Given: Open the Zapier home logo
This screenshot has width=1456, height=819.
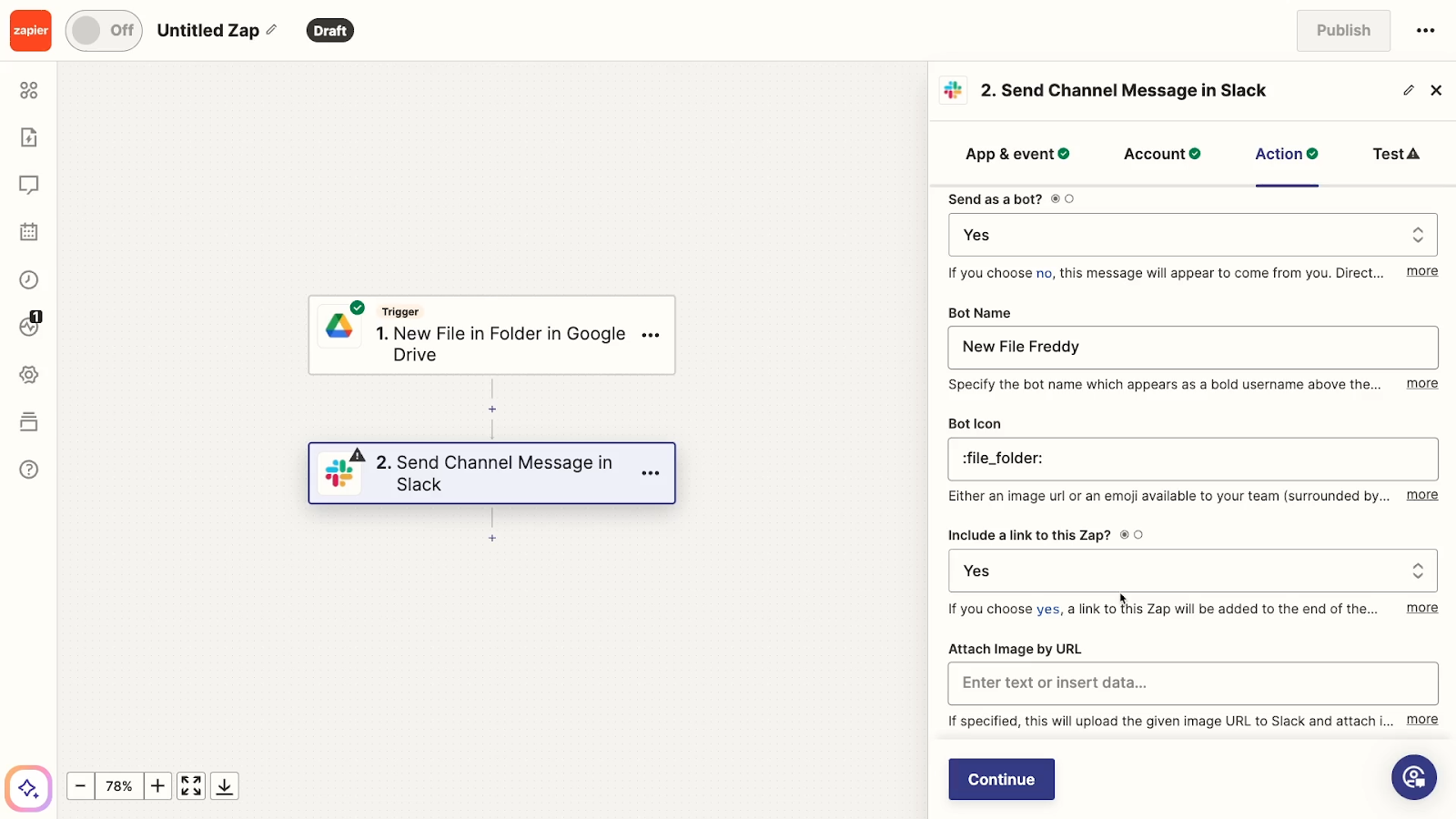Looking at the screenshot, I should tap(30, 31).
